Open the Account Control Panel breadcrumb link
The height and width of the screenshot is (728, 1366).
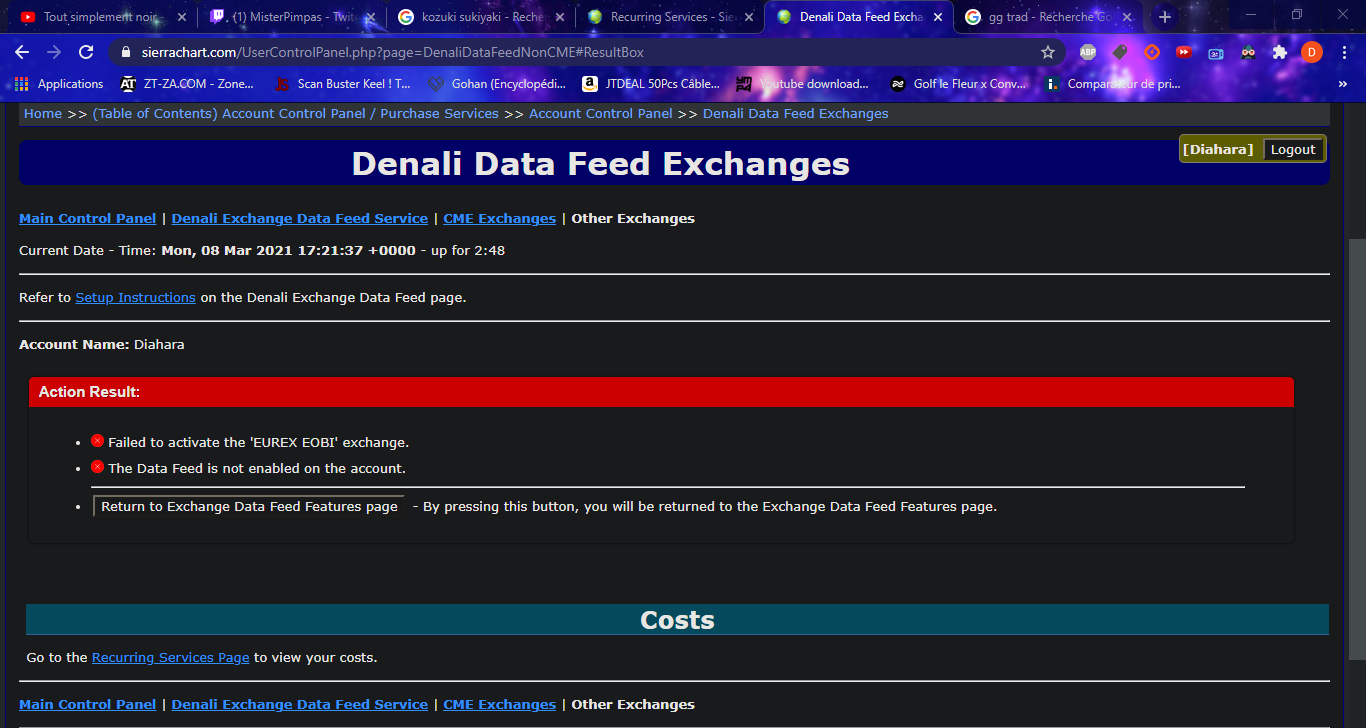click(x=601, y=114)
